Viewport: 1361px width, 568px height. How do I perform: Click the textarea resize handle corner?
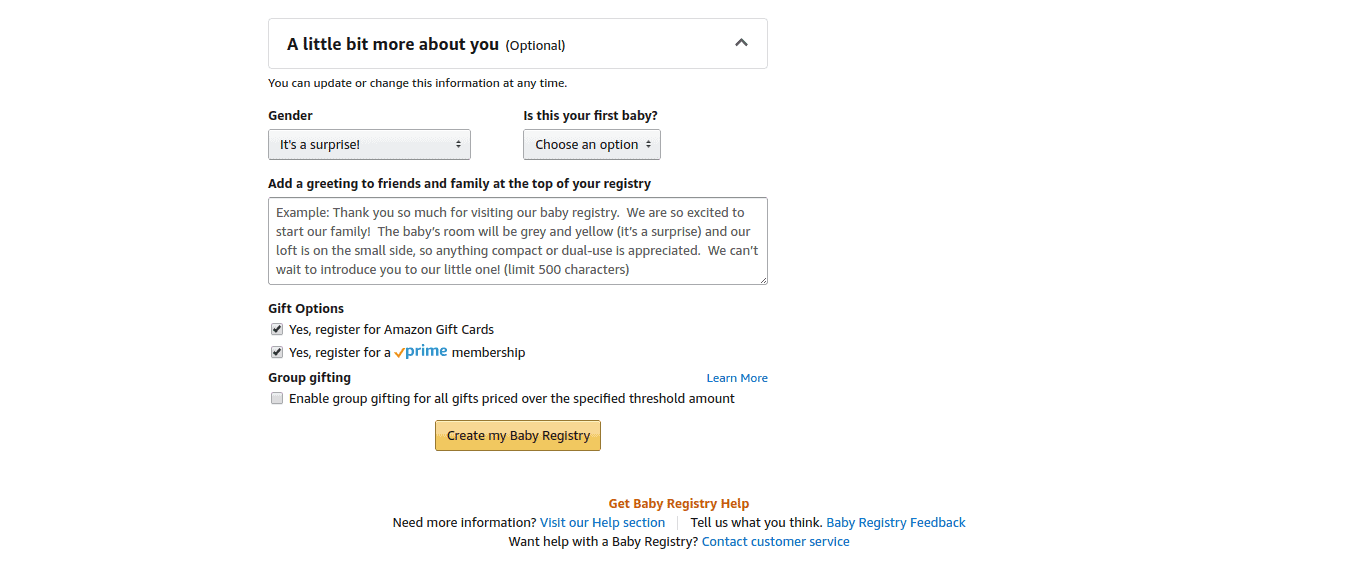[x=762, y=279]
